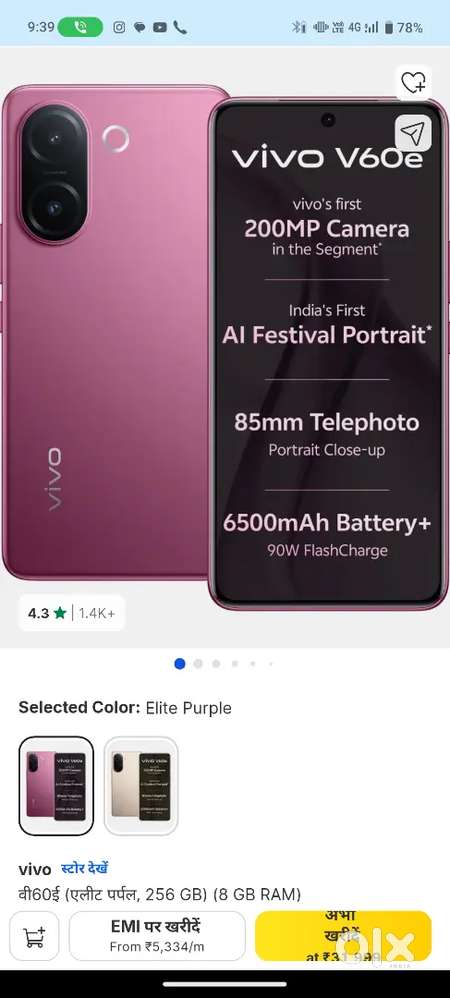
Task: Tap the Instagram status bar icon
Action: (x=119, y=27)
